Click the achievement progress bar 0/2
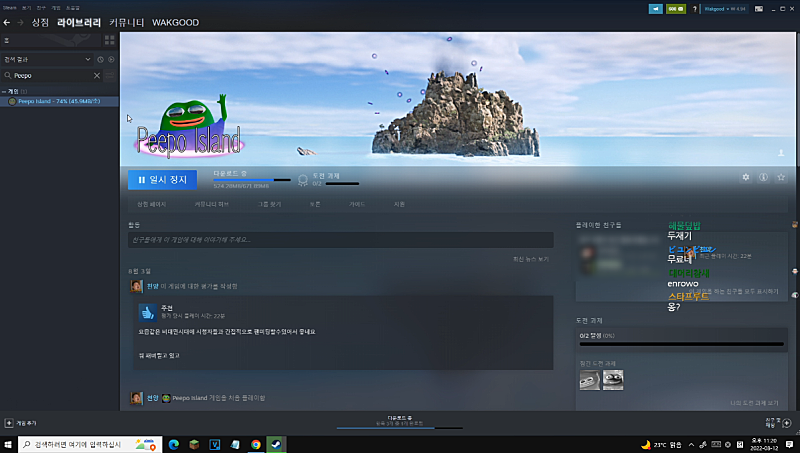The image size is (800, 453). 681,344
